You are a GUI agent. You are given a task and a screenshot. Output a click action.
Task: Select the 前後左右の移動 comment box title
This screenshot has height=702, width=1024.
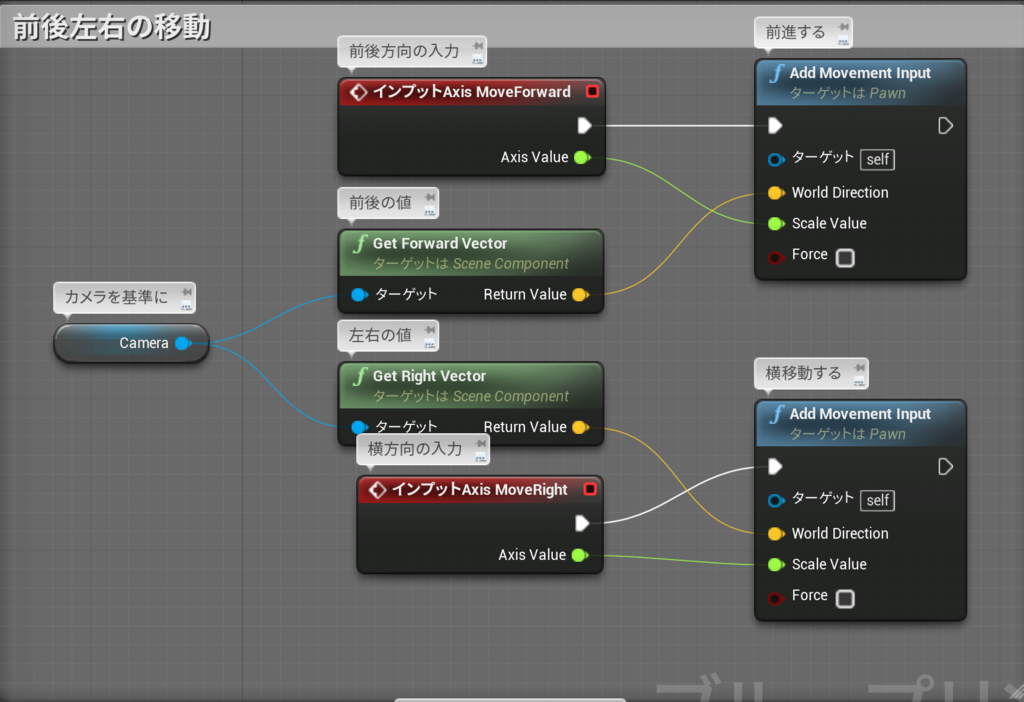(112, 27)
